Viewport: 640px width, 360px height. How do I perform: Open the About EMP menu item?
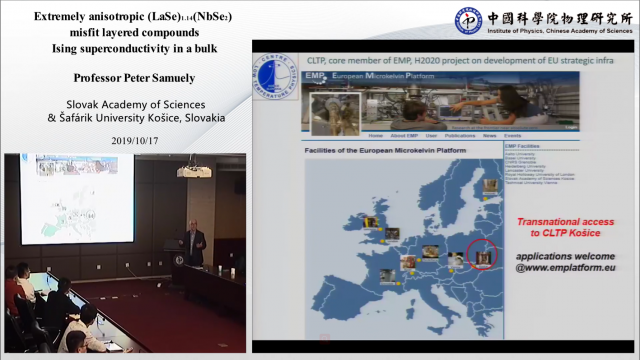click(x=404, y=136)
